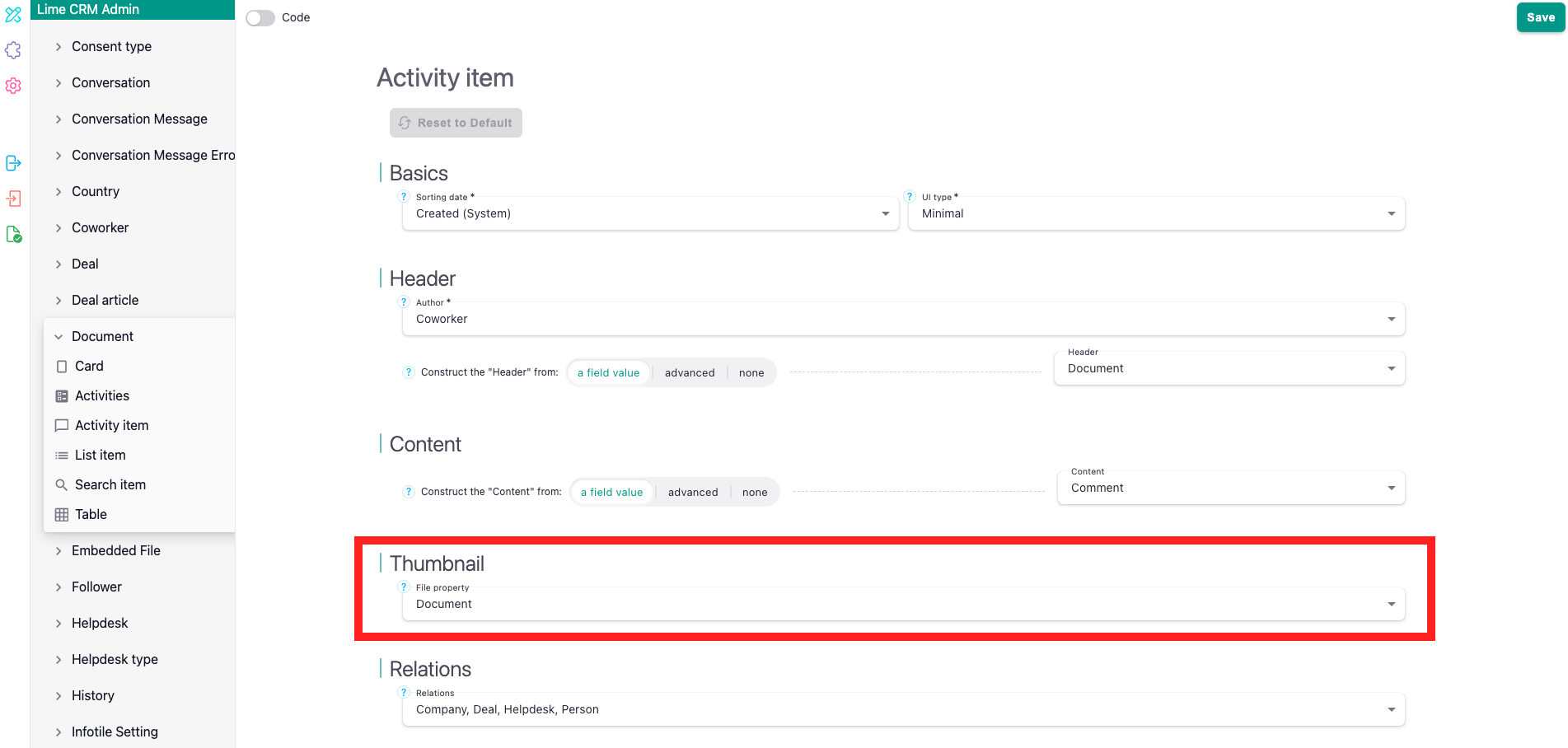Click the red import arrow icon
Viewport: 1568px width, 748px height.
pyautogui.click(x=13, y=199)
